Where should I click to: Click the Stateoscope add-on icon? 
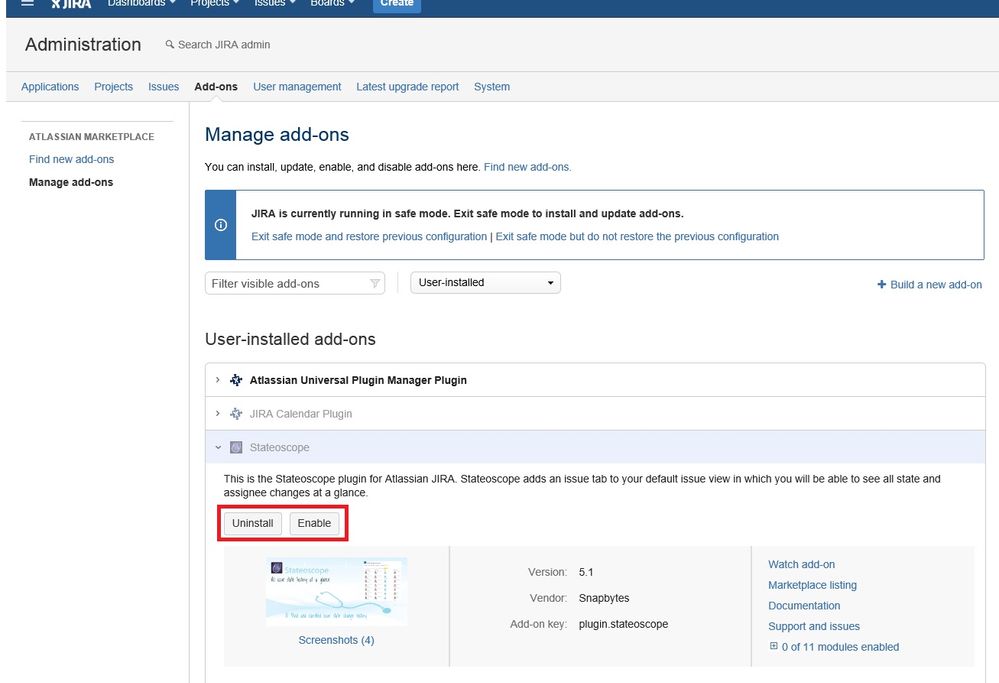pyautogui.click(x=236, y=448)
